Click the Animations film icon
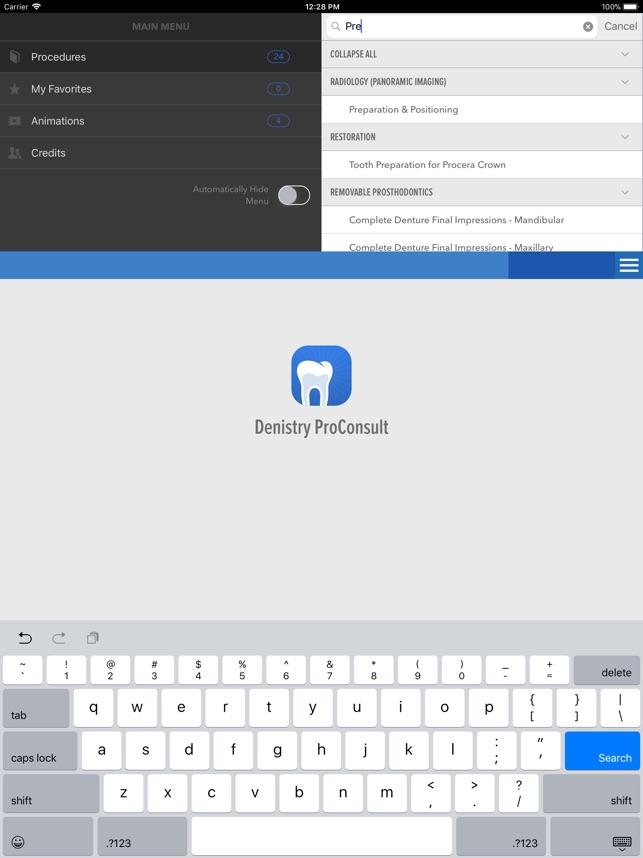This screenshot has width=643, height=858. click(x=15, y=121)
